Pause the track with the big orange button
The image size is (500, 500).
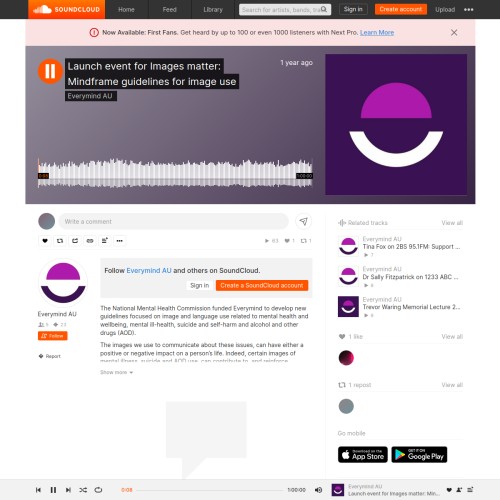(x=50, y=71)
